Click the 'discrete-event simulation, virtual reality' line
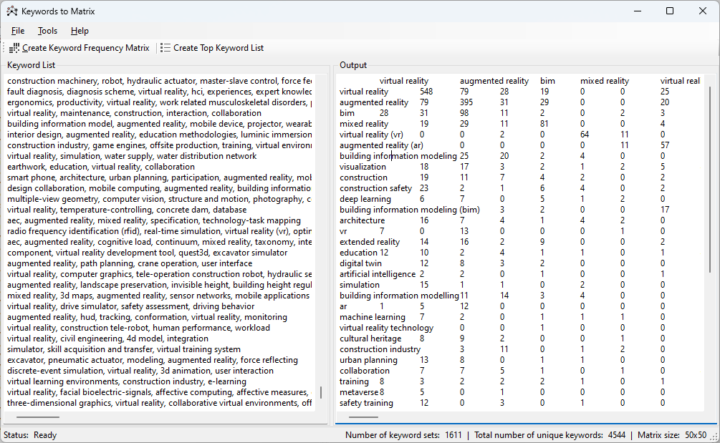720x443 pixels. click(140, 370)
